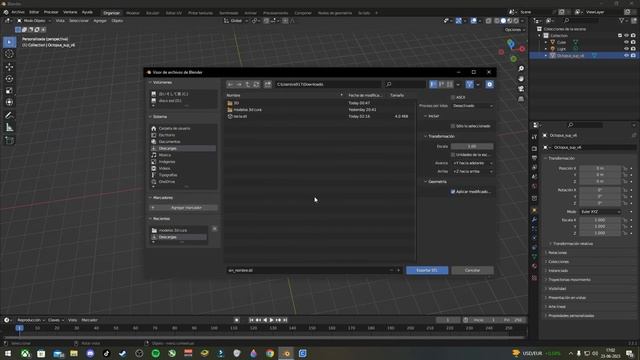
Task: Select the Scale tool in viewport toolbar
Action: point(9,91)
